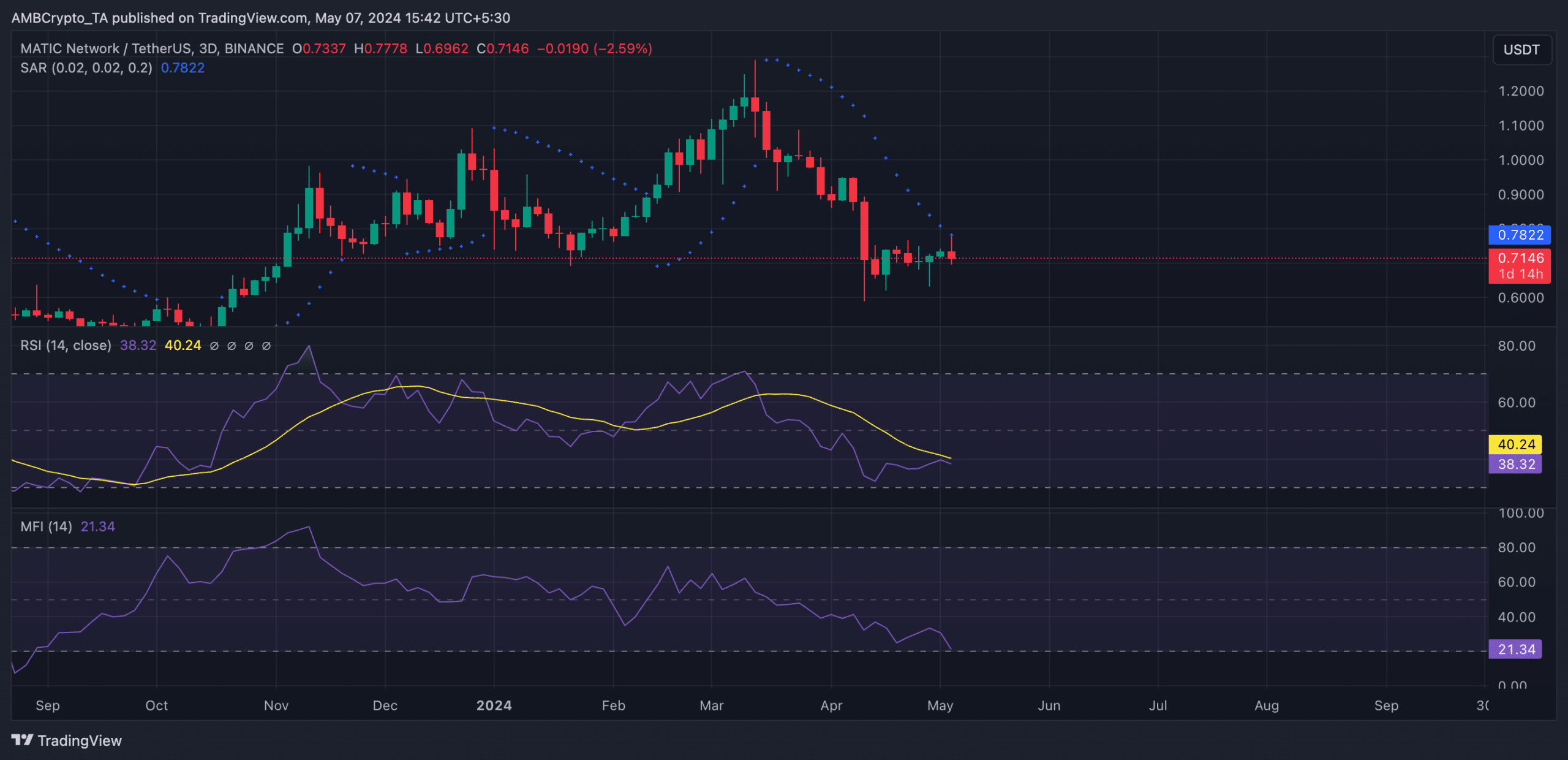Click the SAR value 0.7822 in legend
This screenshot has height=760, width=1568.
tap(183, 68)
